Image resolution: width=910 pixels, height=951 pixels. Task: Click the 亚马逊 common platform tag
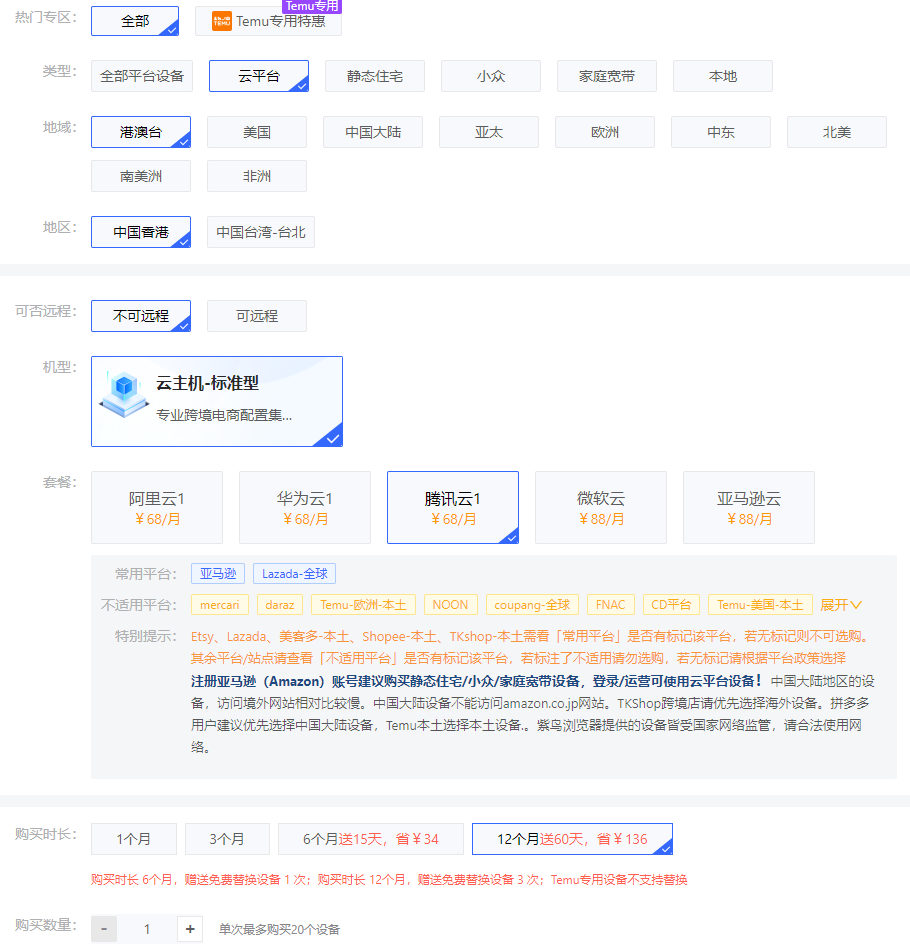[218, 574]
